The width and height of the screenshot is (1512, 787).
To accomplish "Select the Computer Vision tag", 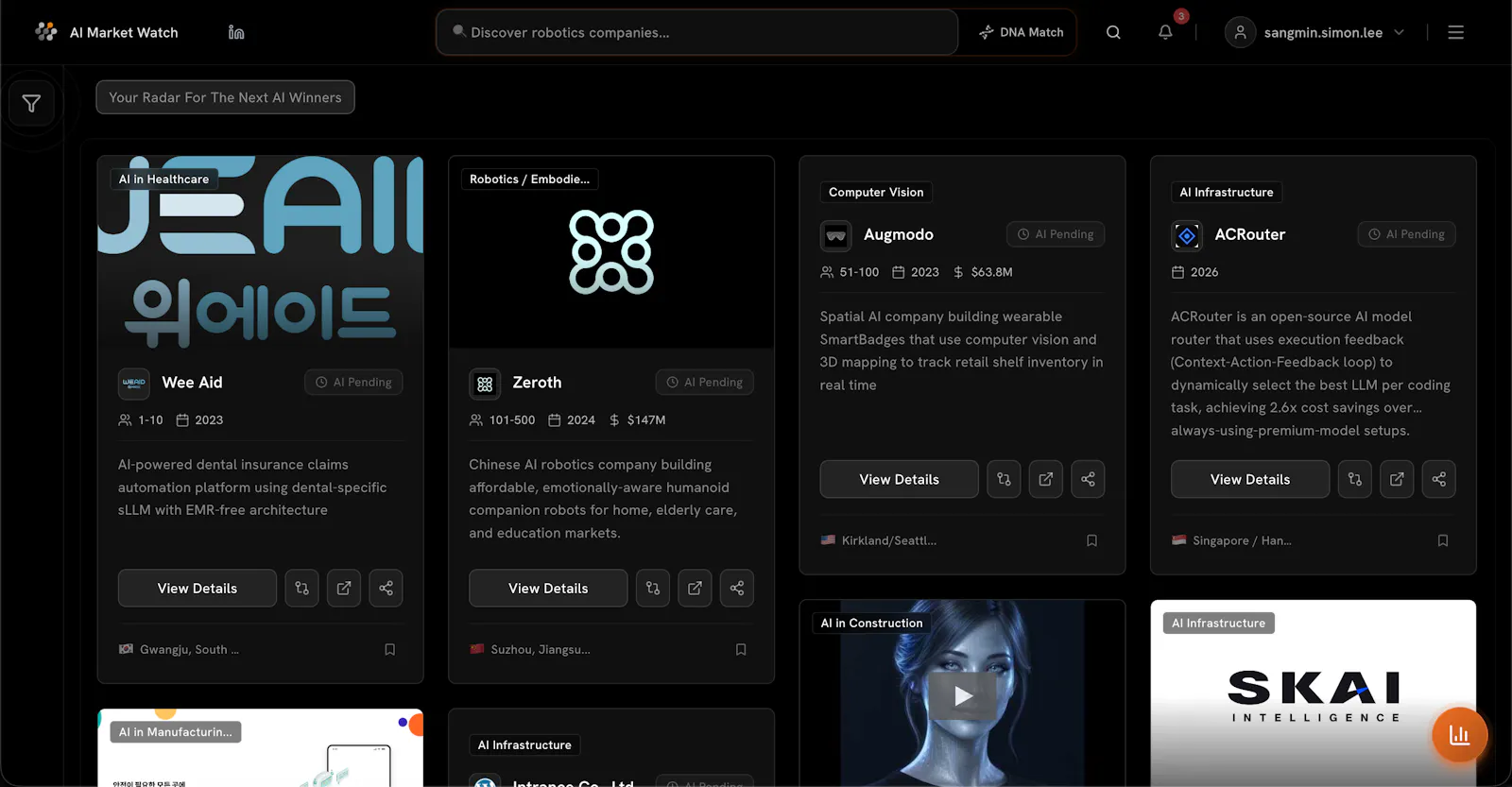I will click(x=876, y=192).
